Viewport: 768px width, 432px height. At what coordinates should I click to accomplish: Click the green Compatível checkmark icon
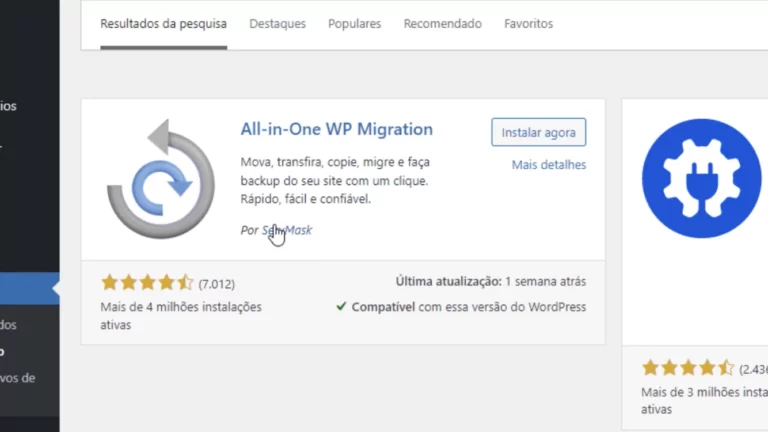[341, 307]
